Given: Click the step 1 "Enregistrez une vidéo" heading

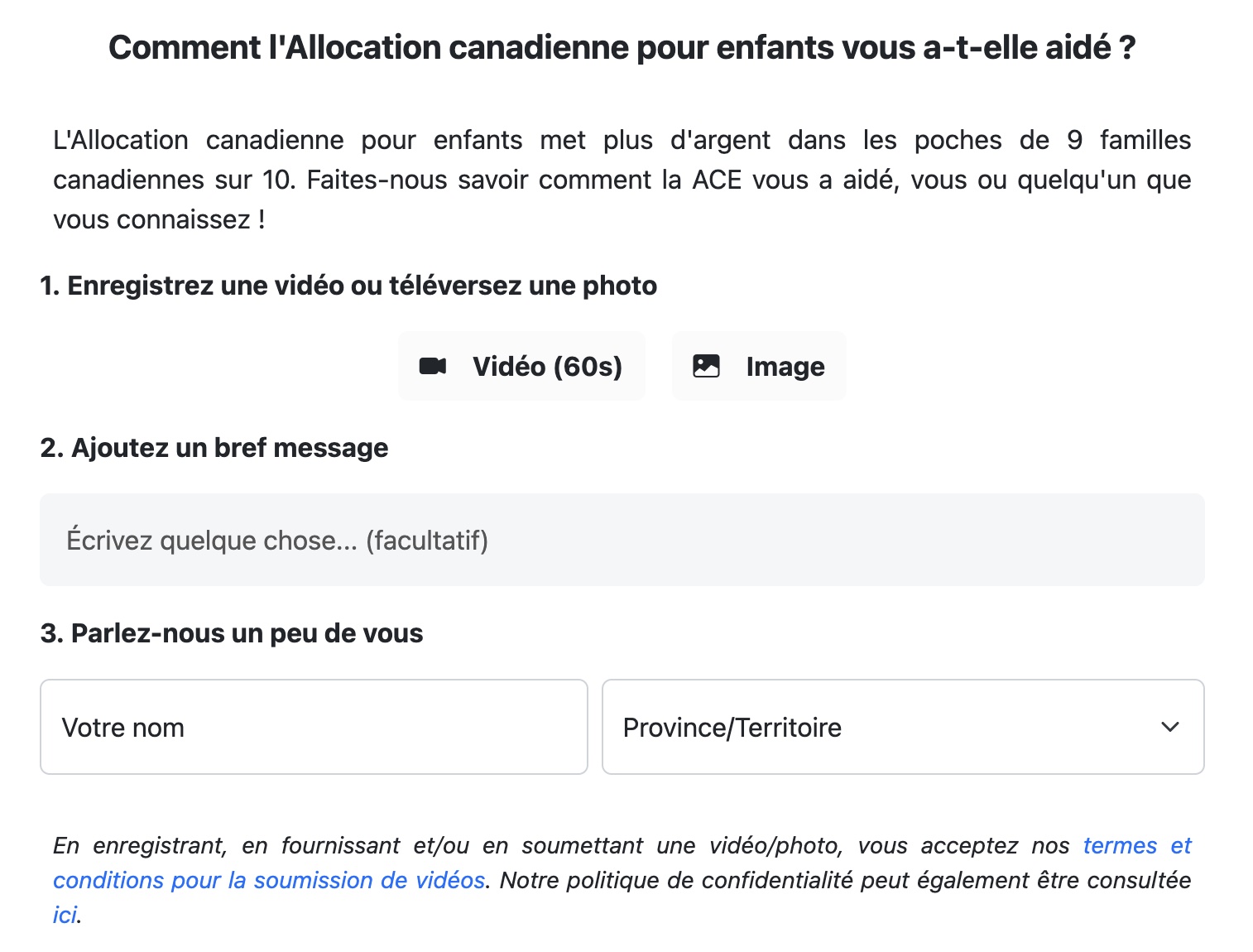Looking at the screenshot, I should click(x=348, y=286).
